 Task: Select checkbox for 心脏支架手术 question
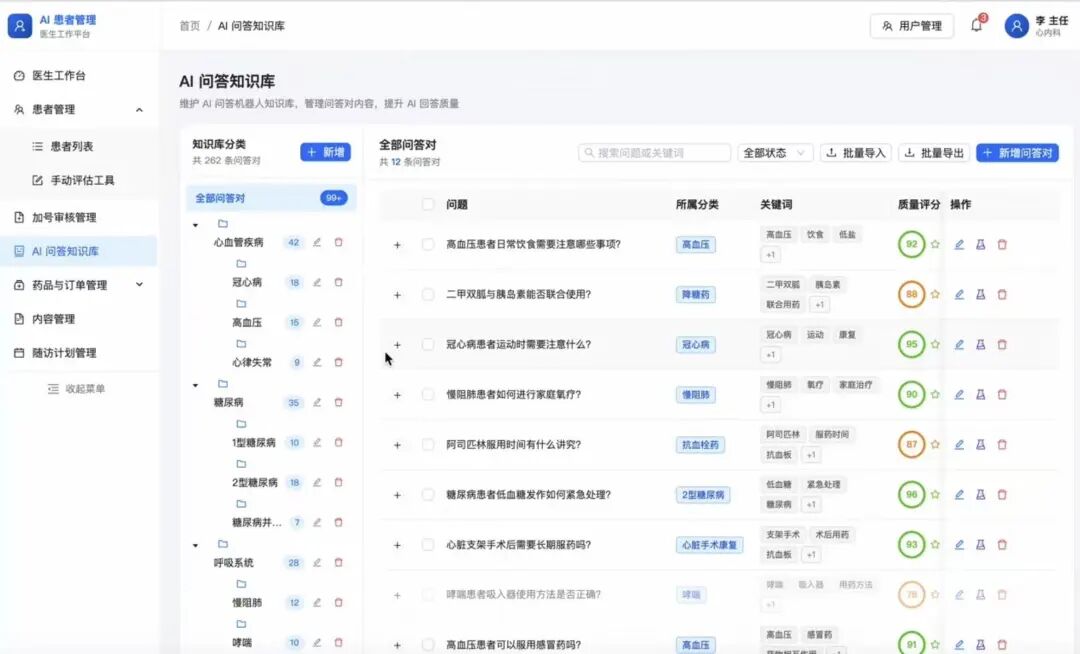tap(428, 545)
